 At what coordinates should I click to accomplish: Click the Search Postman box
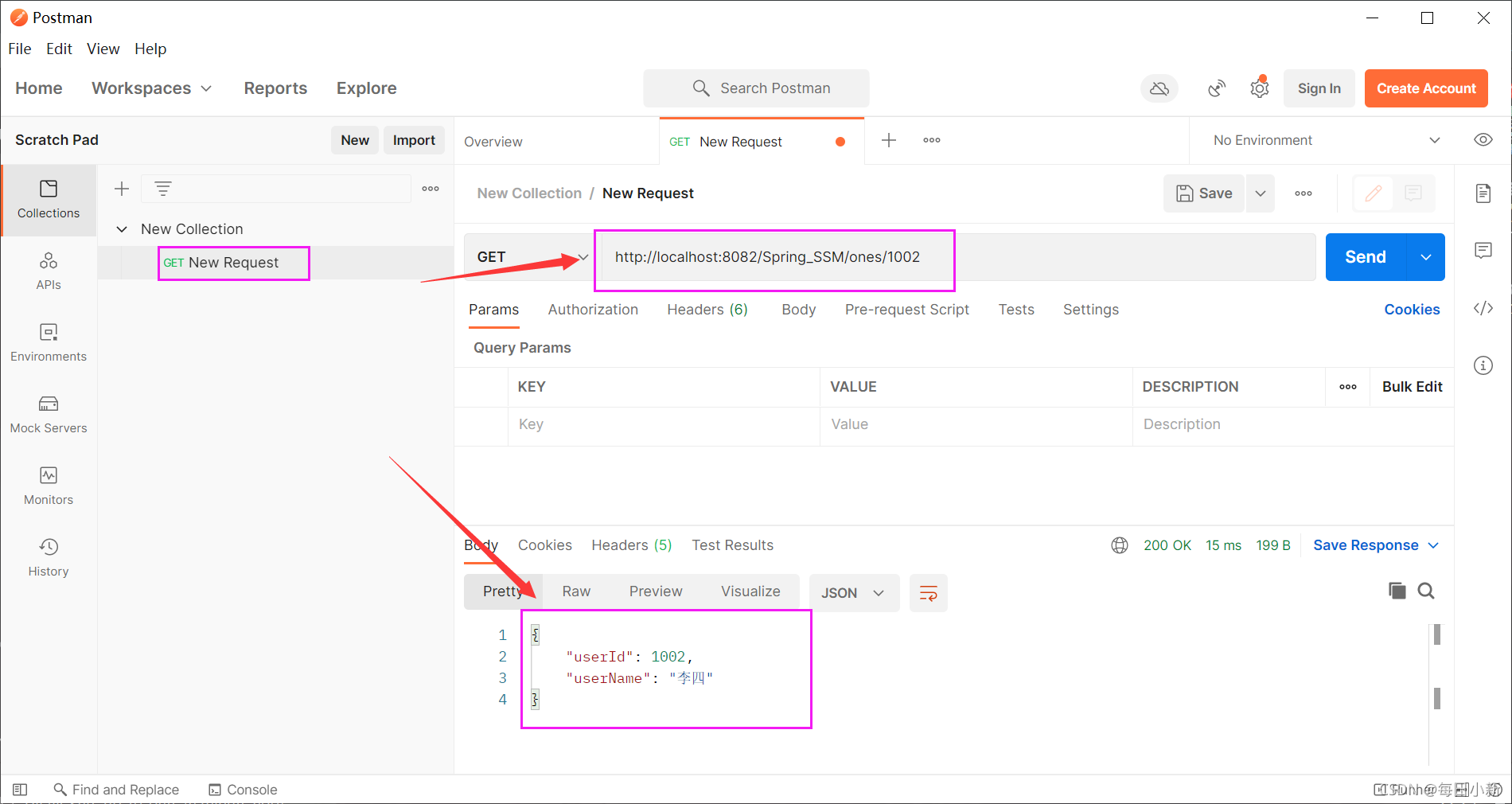coord(756,88)
